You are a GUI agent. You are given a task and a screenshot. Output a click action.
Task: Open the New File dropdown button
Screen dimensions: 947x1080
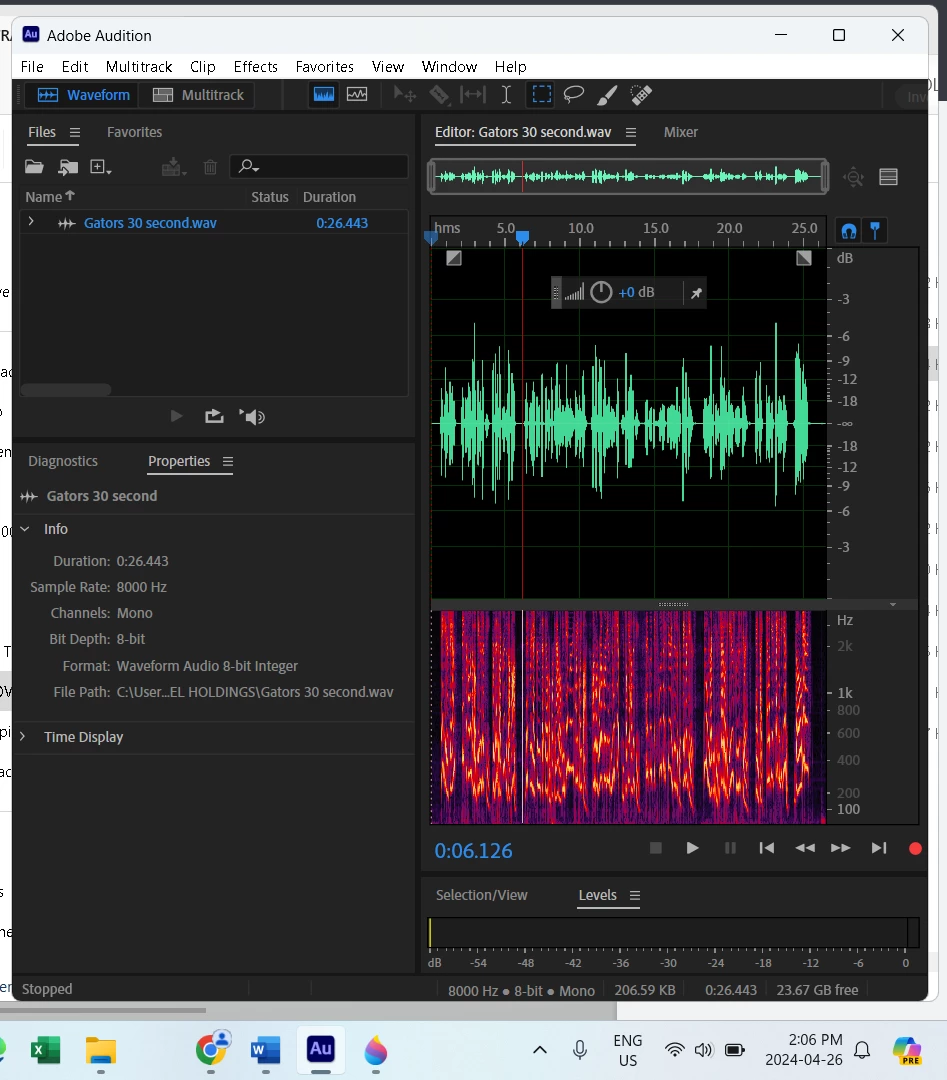click(101, 167)
